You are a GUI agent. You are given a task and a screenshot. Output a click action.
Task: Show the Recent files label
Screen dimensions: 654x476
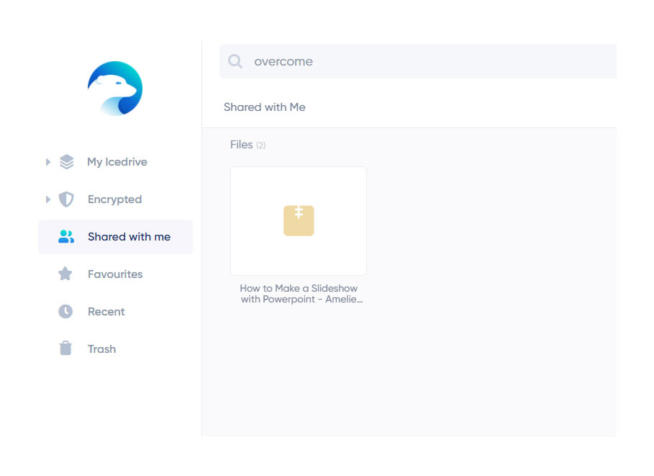click(x=106, y=311)
